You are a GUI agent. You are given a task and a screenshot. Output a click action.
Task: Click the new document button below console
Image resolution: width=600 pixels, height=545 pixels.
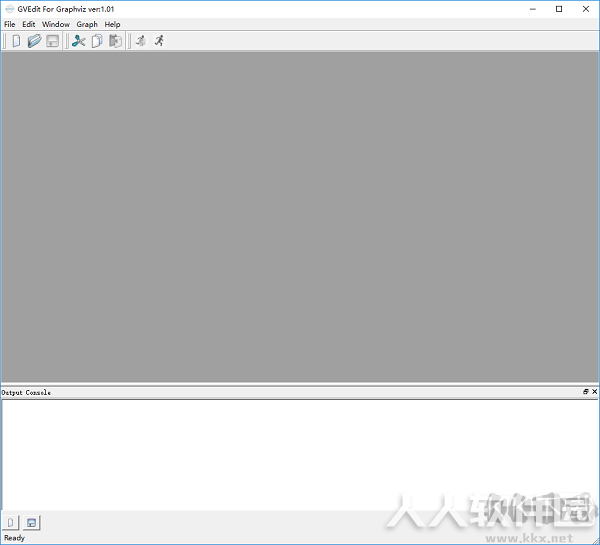[11, 522]
